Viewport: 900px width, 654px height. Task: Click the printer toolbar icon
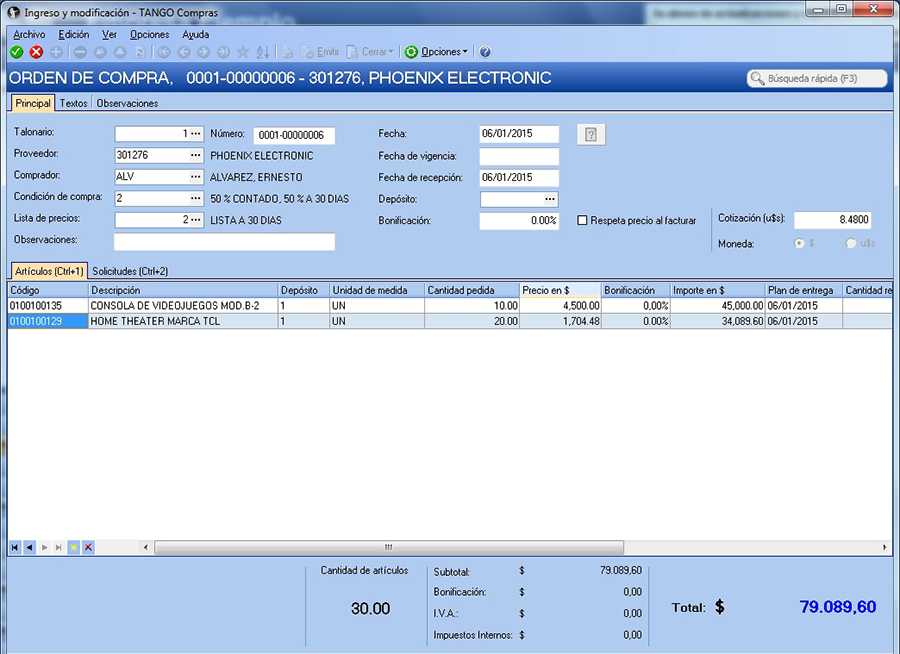287,52
